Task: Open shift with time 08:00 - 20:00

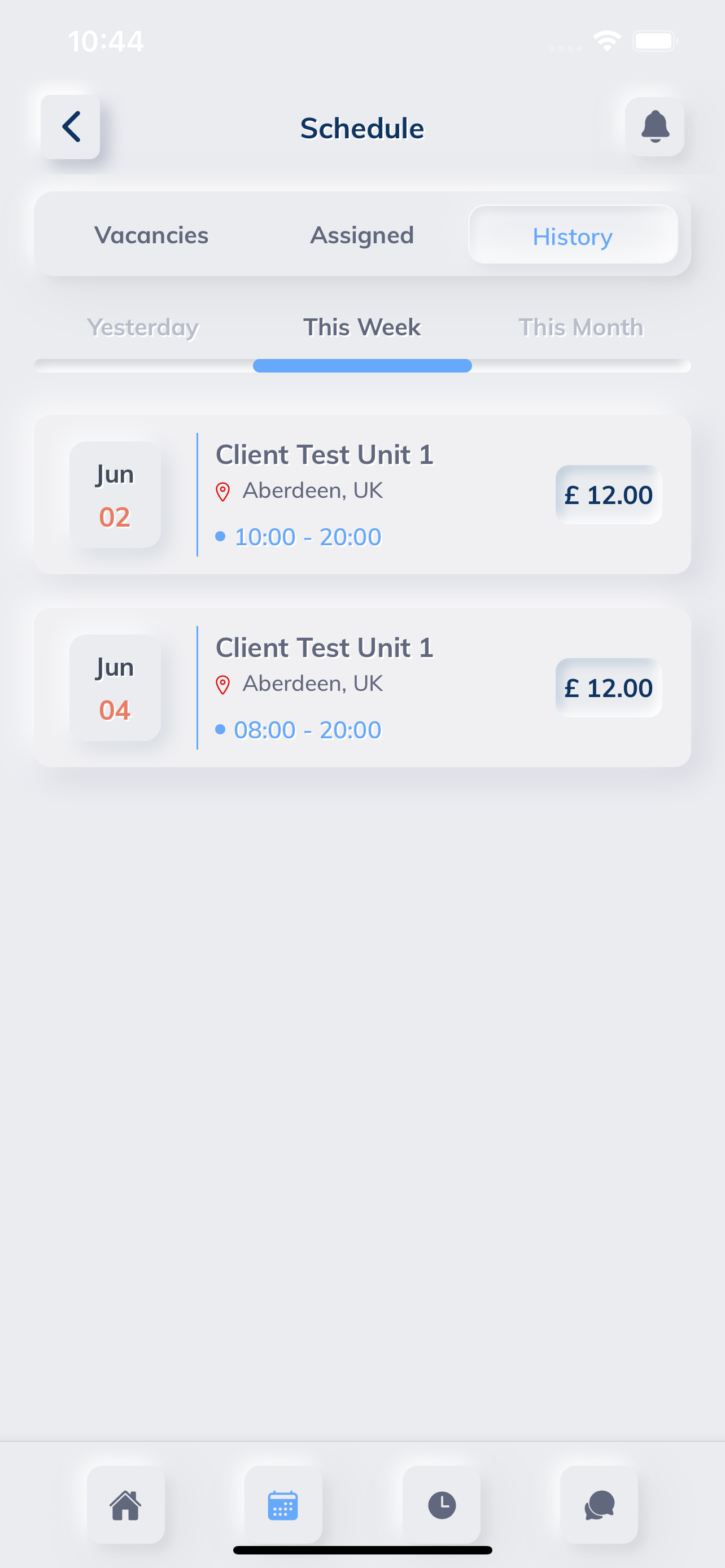Action: 362,687
